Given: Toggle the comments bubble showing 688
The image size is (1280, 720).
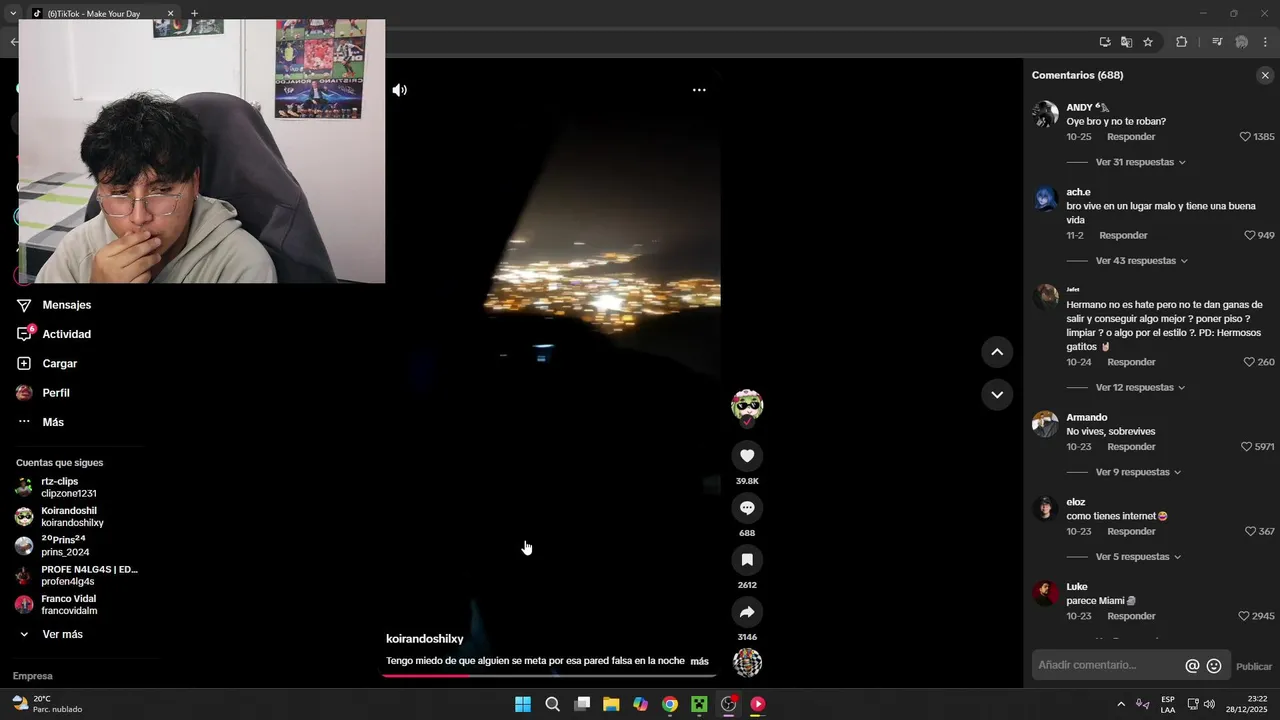Looking at the screenshot, I should tap(747, 508).
